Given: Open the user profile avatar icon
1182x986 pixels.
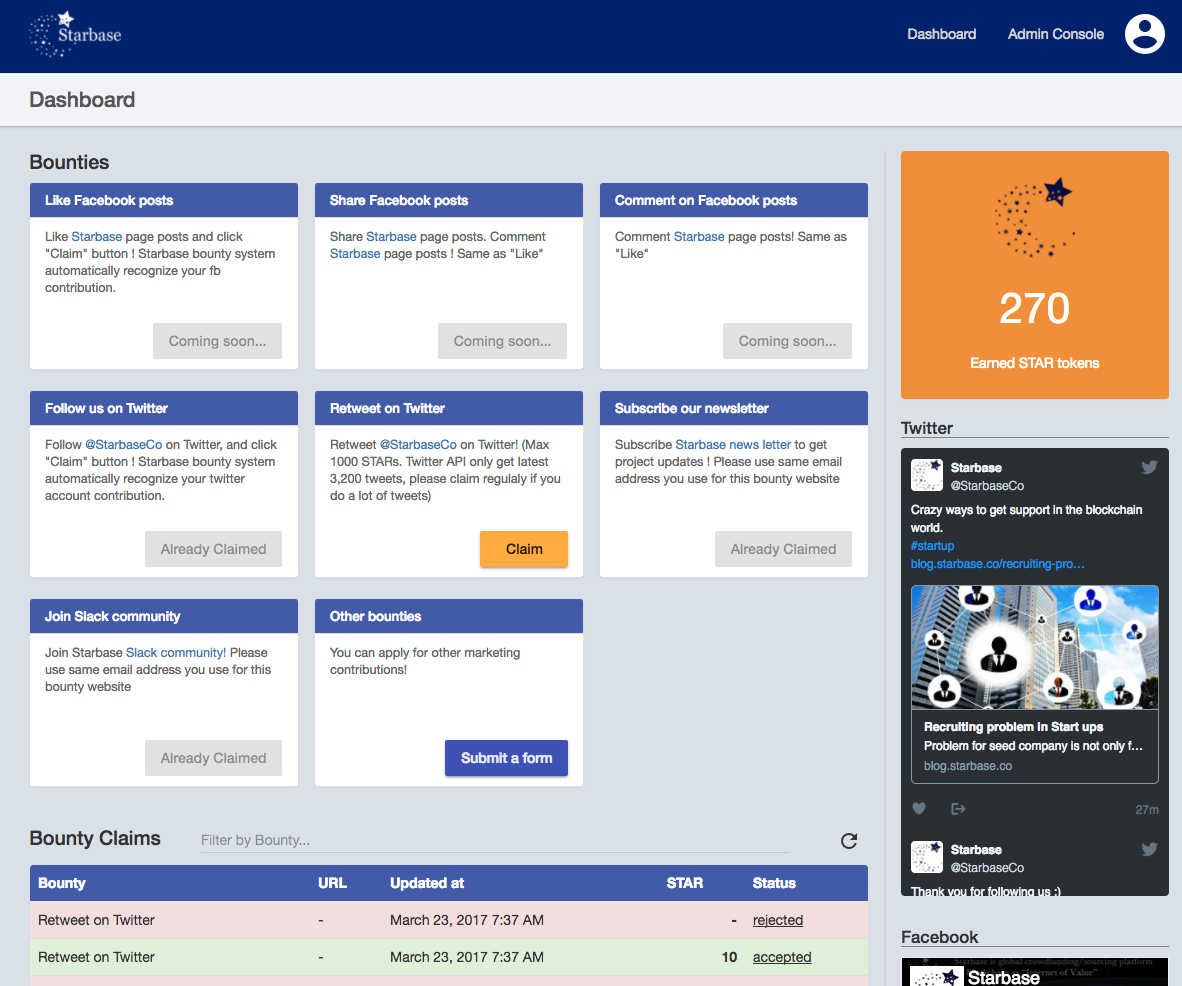Looking at the screenshot, I should (1144, 34).
